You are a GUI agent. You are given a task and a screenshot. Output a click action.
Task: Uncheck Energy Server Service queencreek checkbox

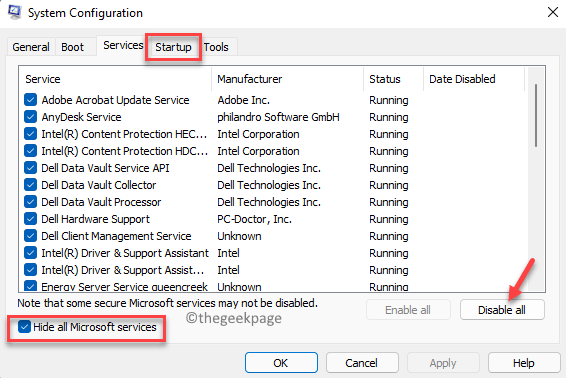coord(30,286)
